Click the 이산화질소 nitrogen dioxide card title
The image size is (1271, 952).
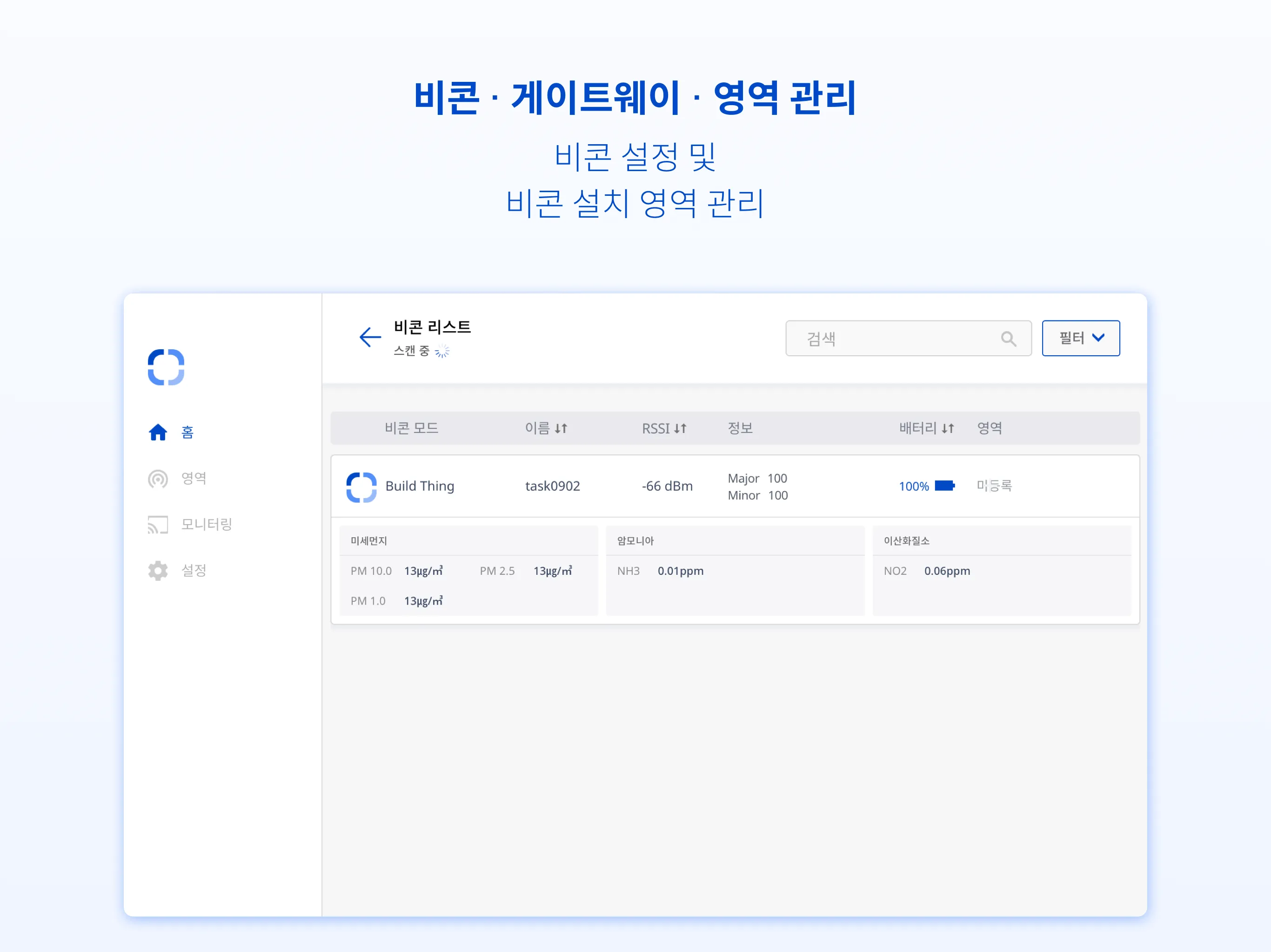pos(907,540)
